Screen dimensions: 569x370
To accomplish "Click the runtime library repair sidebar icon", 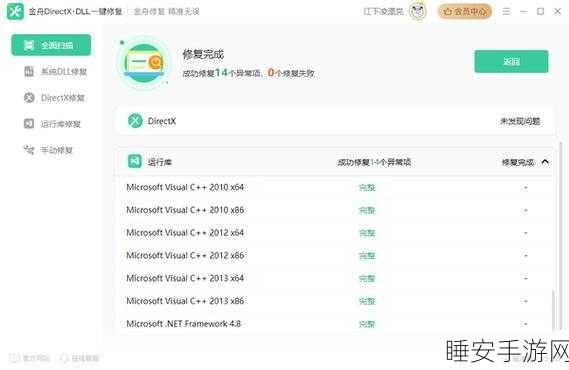I will [29, 124].
